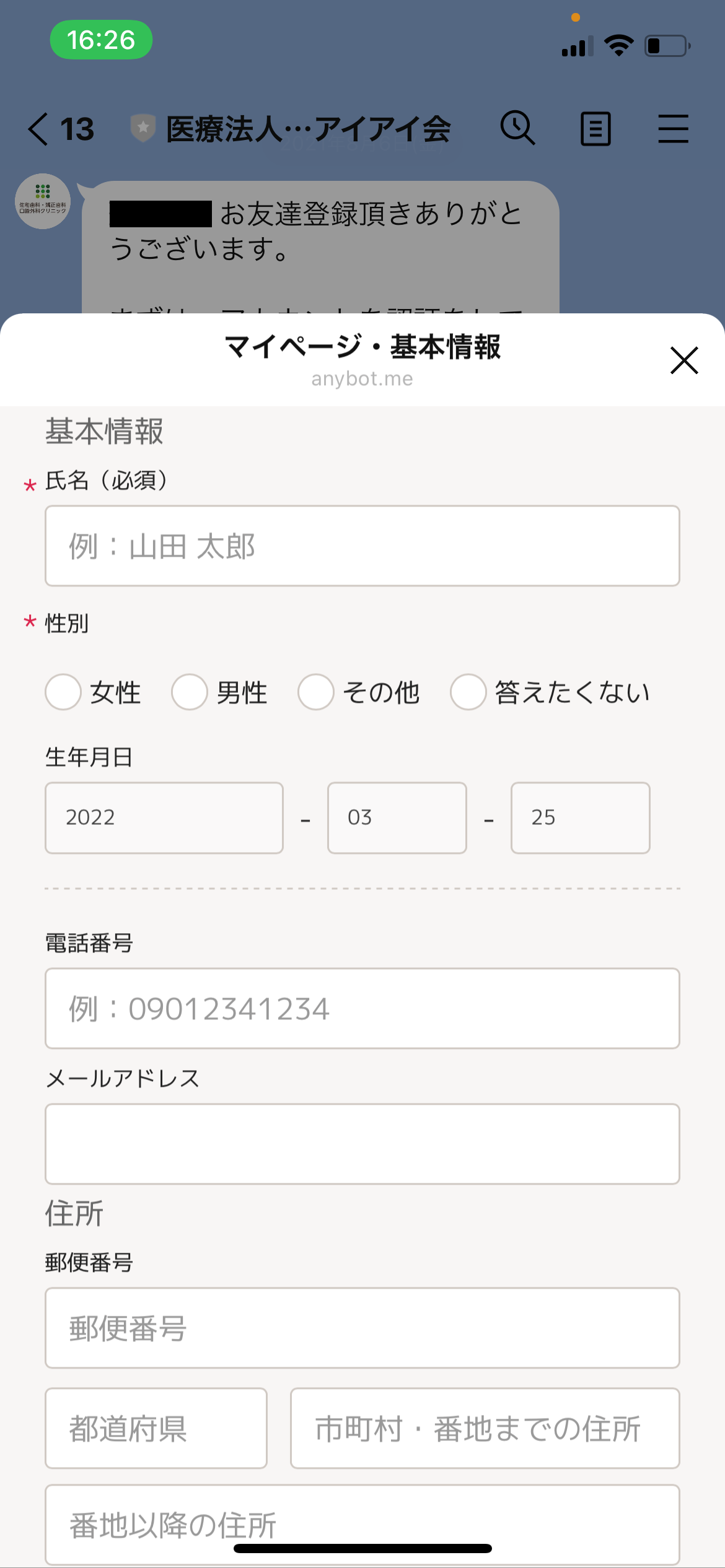
Task: Open the birth year 2022 selector
Action: (164, 817)
